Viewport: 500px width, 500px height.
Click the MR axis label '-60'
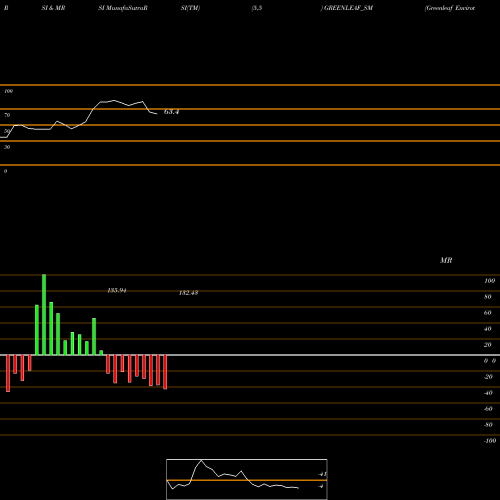[488, 409]
